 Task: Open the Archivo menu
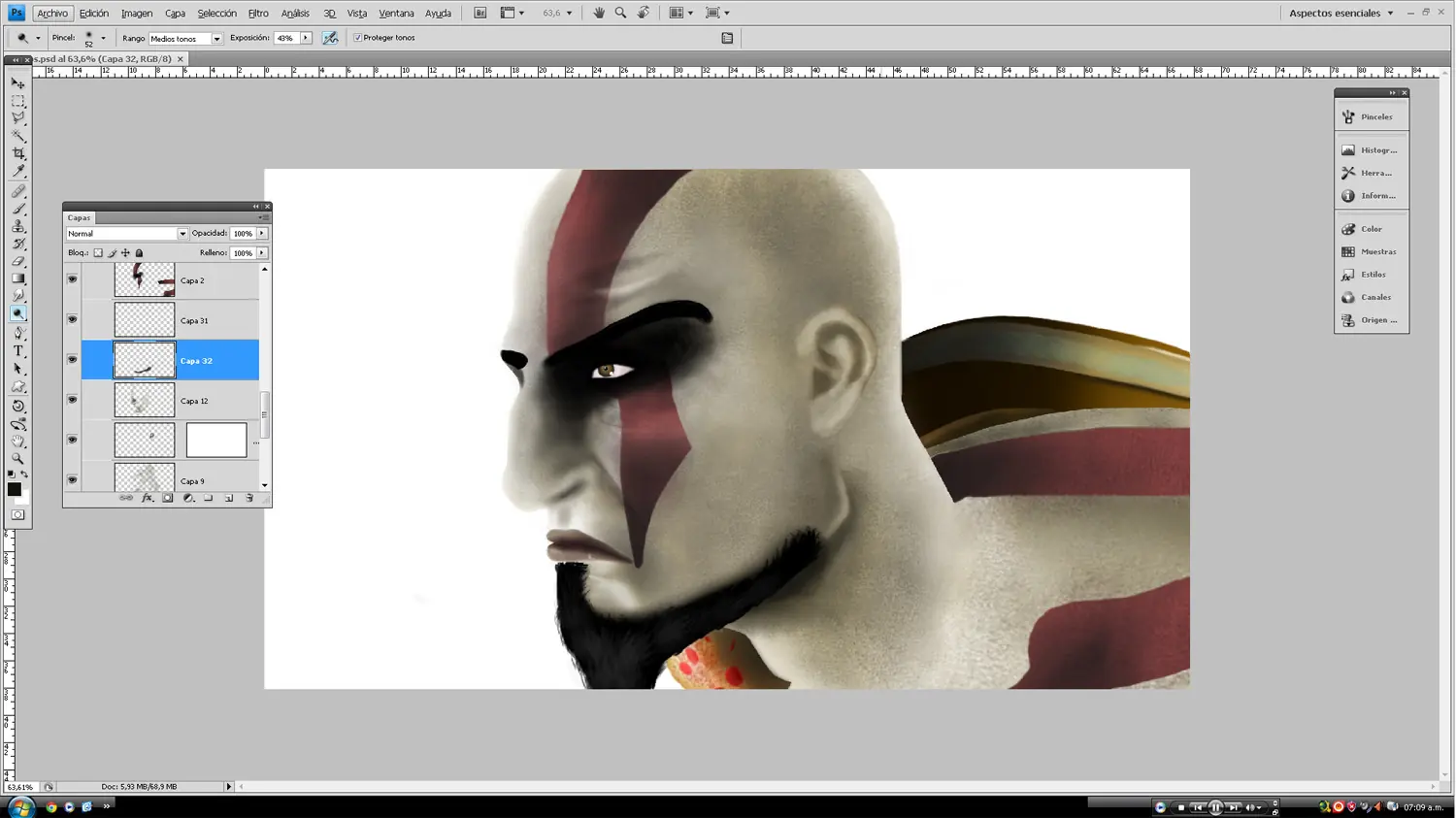52,14
